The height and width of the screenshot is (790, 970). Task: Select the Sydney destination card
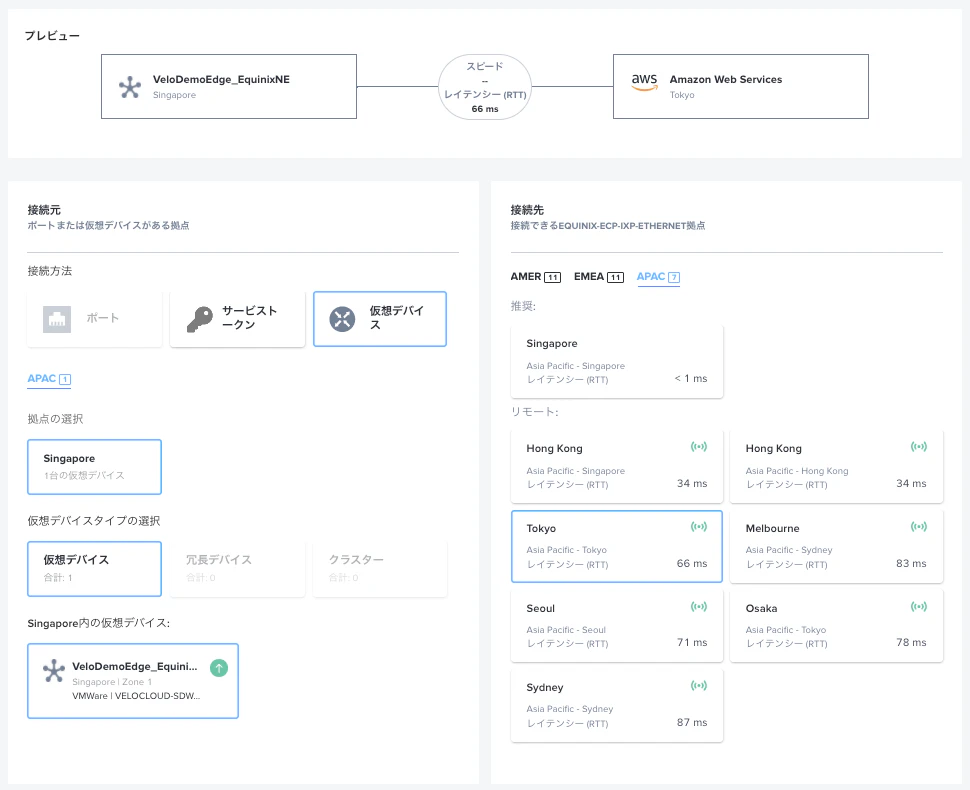(x=617, y=706)
